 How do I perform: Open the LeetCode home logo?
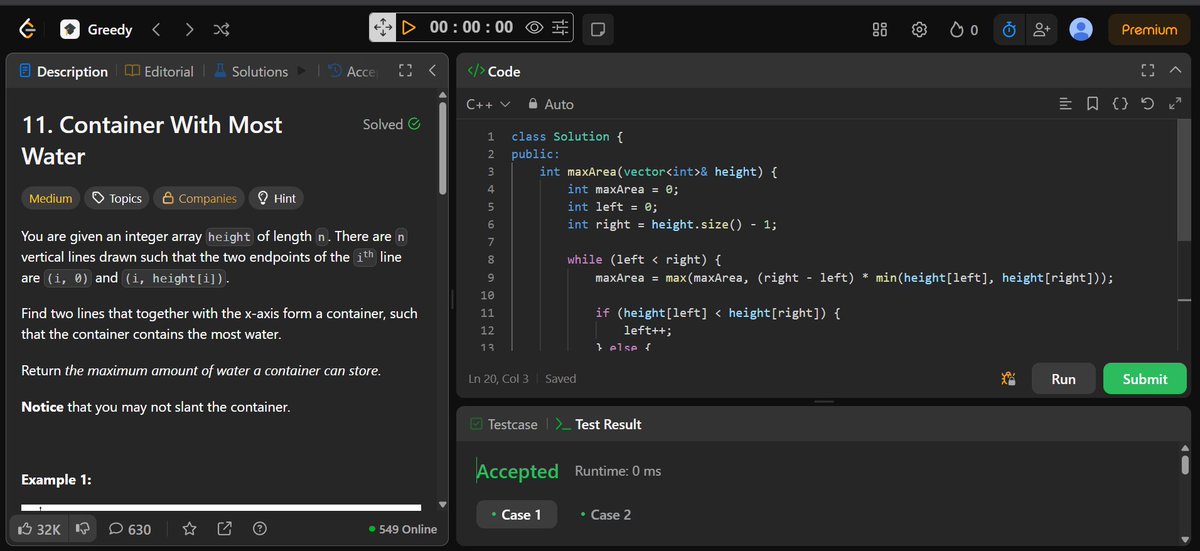click(x=27, y=29)
